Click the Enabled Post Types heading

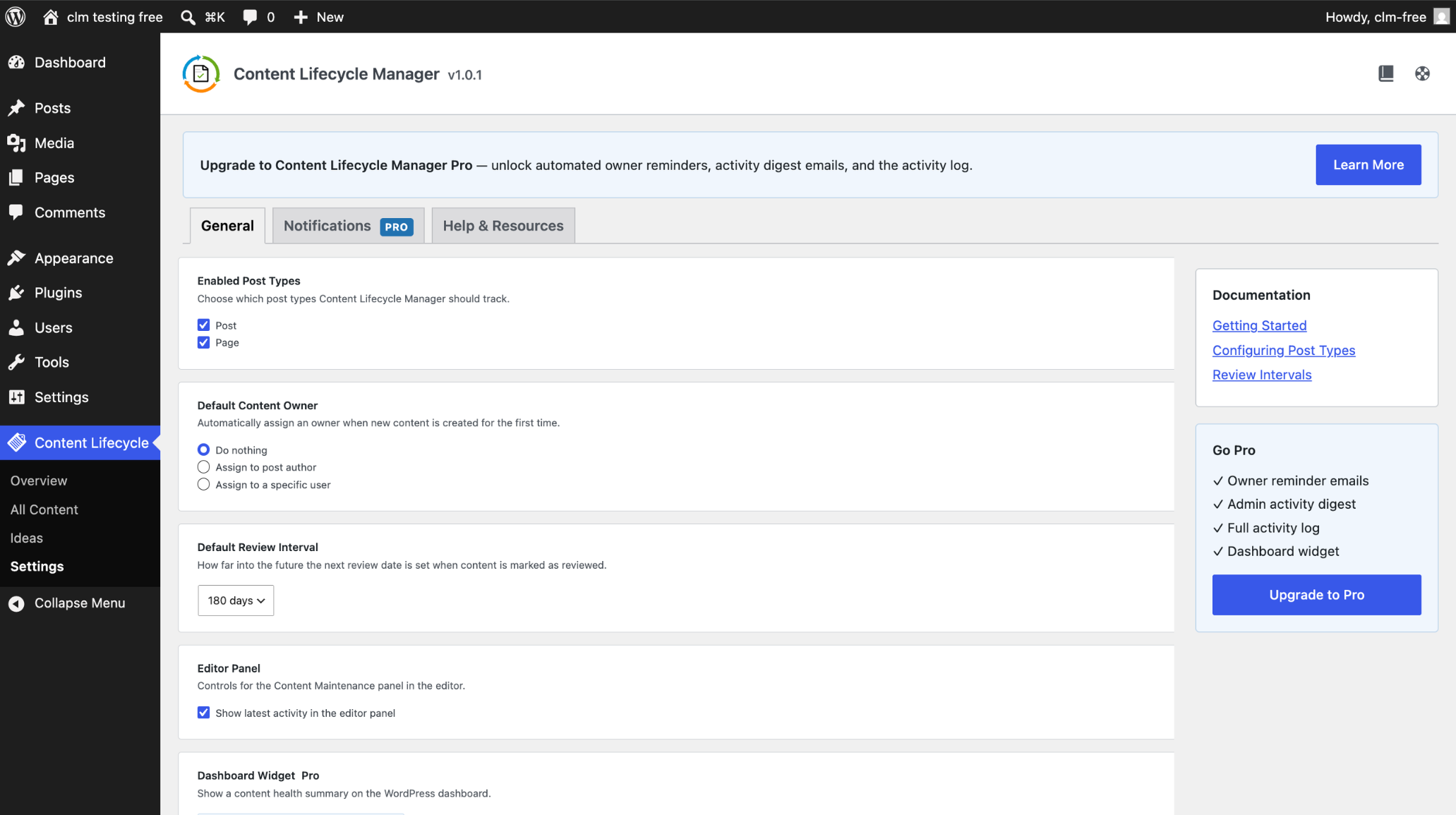(248, 281)
